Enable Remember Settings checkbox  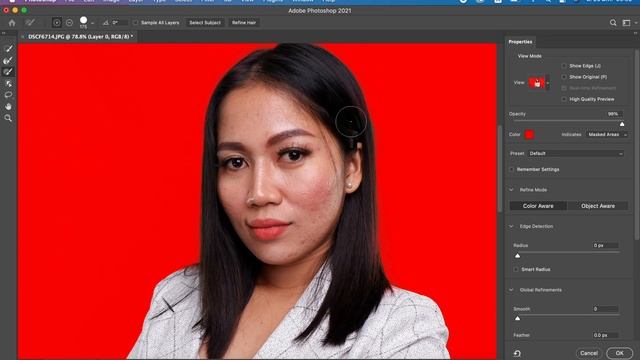(511, 169)
